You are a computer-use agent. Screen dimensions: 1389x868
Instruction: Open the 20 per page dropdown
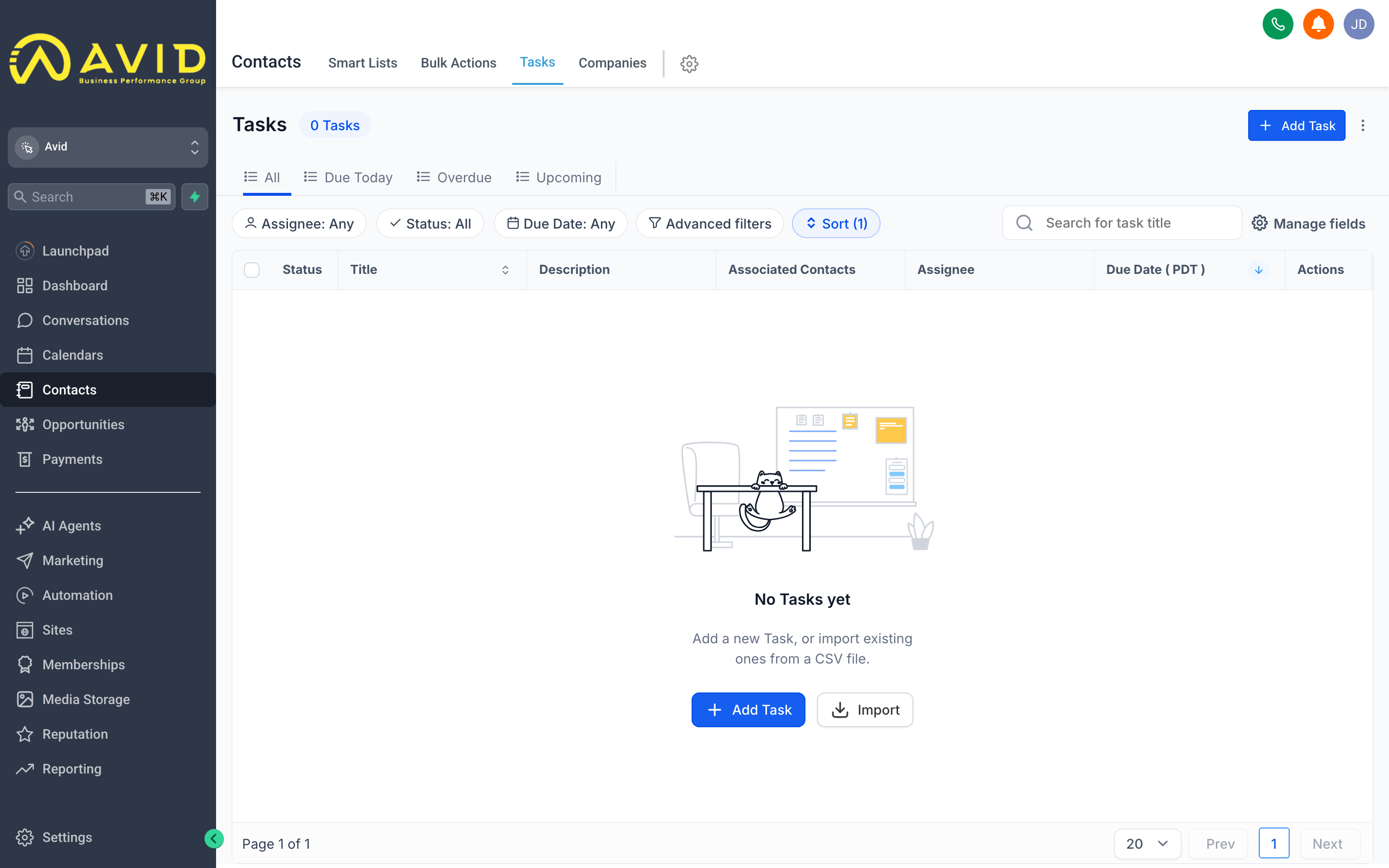(x=1147, y=843)
